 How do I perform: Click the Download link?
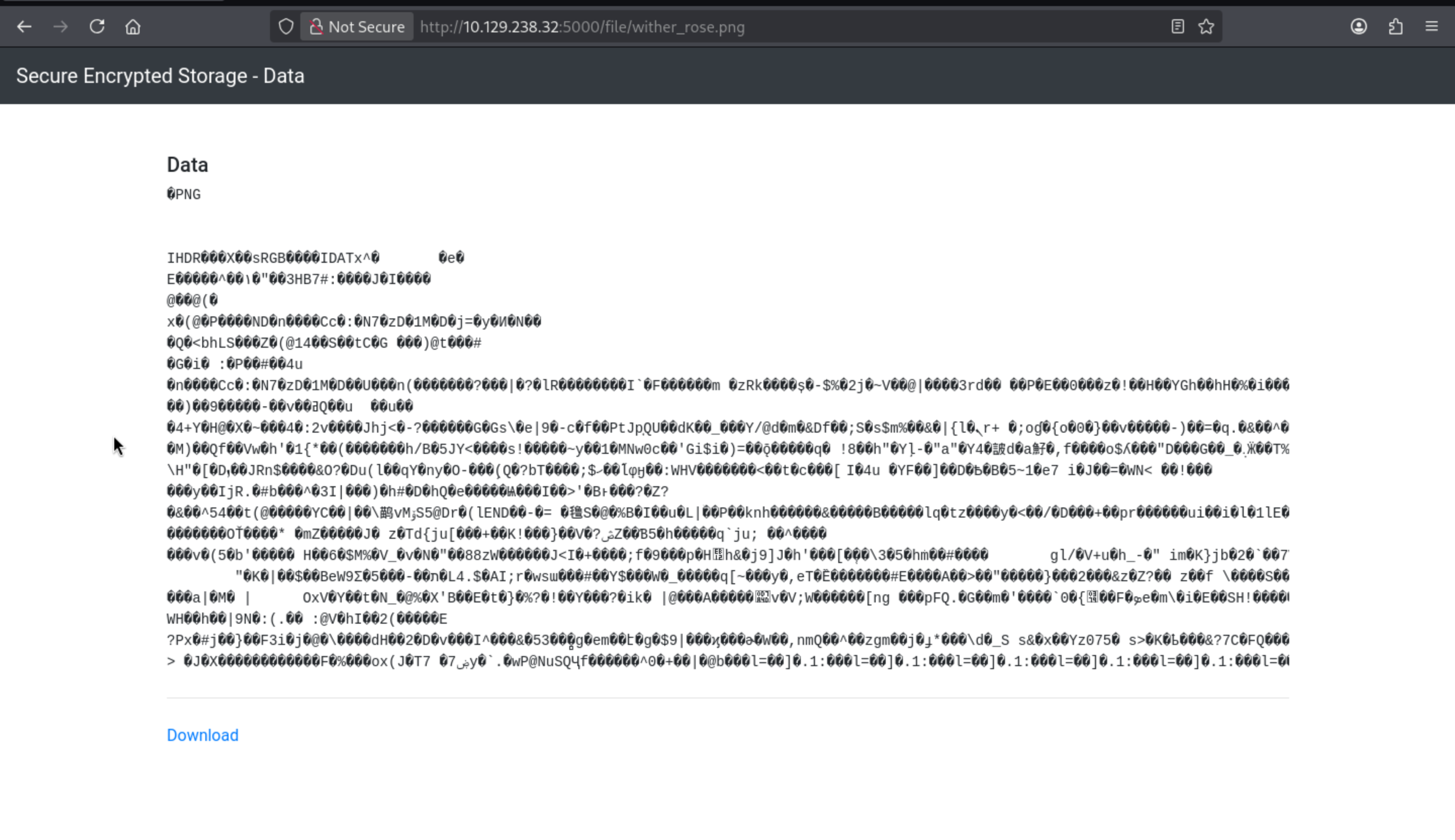pyautogui.click(x=203, y=735)
